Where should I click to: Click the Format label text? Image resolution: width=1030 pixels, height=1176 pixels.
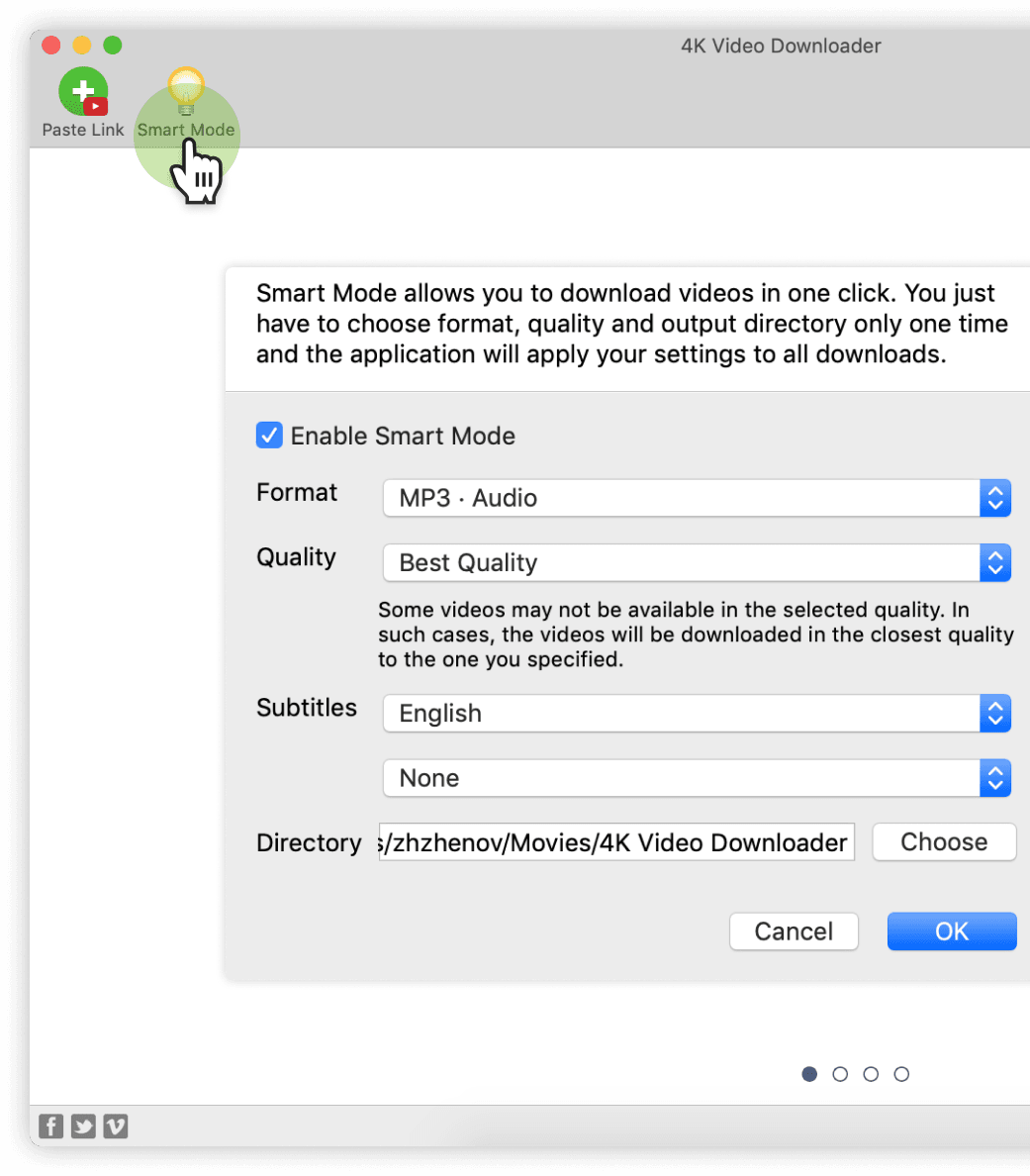click(x=297, y=493)
